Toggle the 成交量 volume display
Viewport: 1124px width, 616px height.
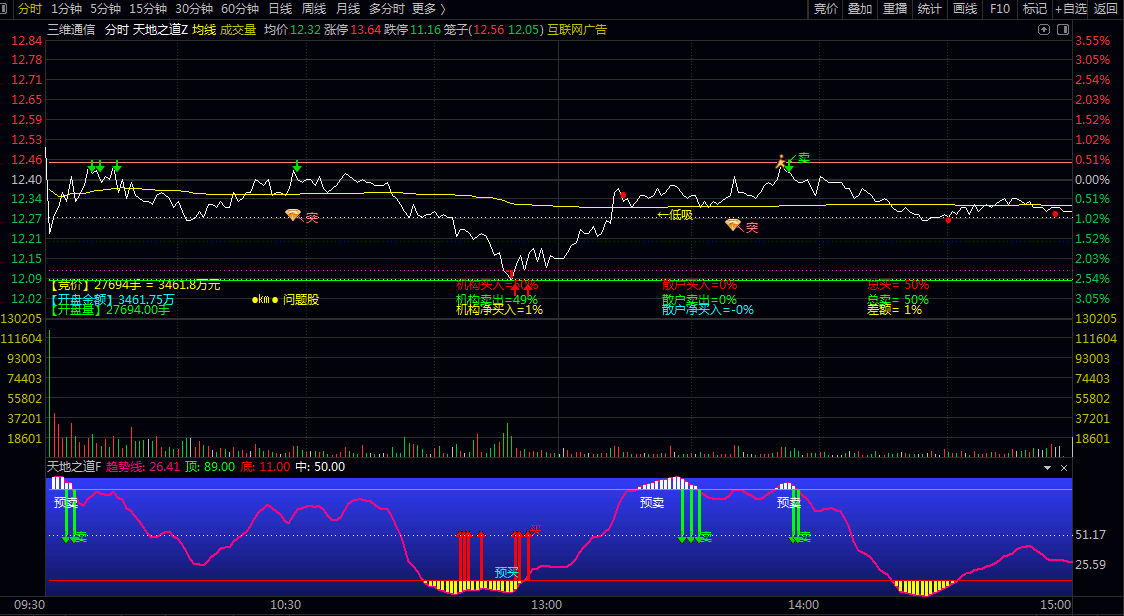click(x=238, y=29)
